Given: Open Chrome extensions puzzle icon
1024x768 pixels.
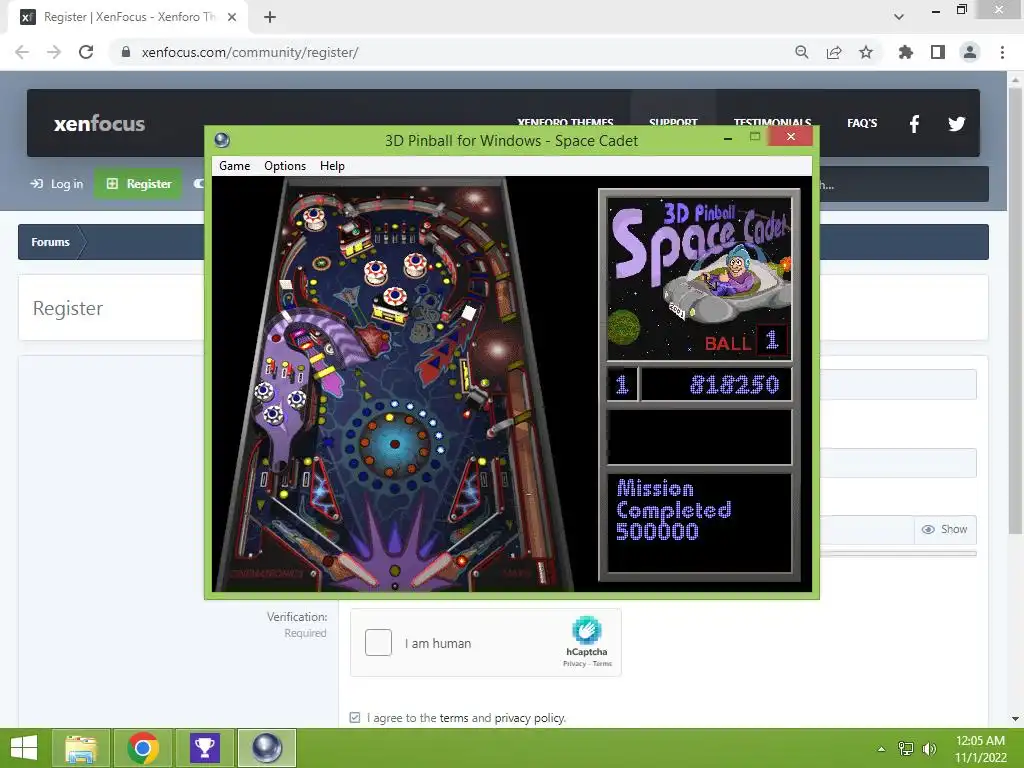Looking at the screenshot, I should pyautogui.click(x=906, y=52).
